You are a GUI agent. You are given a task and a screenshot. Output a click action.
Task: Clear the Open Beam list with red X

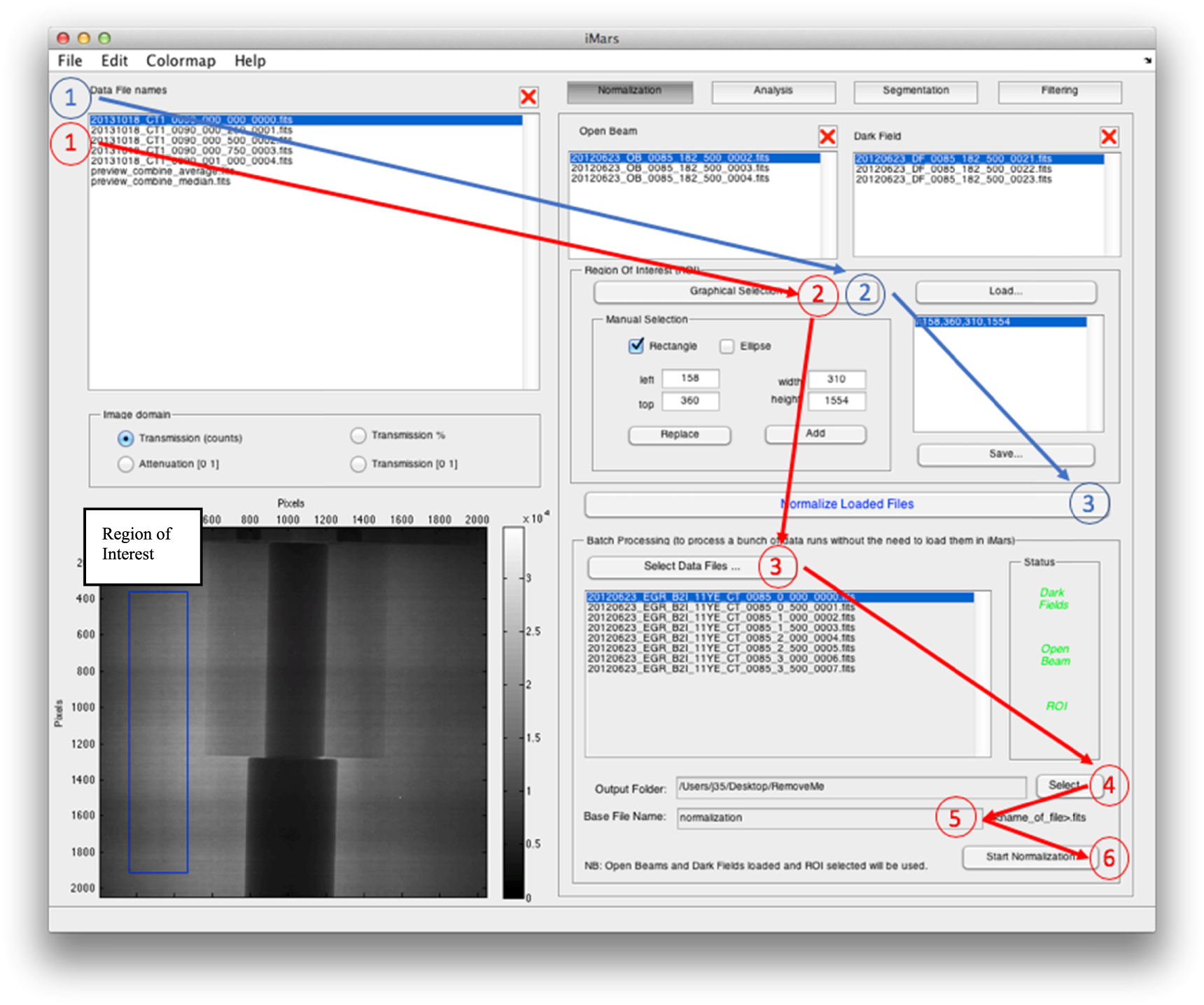(827, 136)
